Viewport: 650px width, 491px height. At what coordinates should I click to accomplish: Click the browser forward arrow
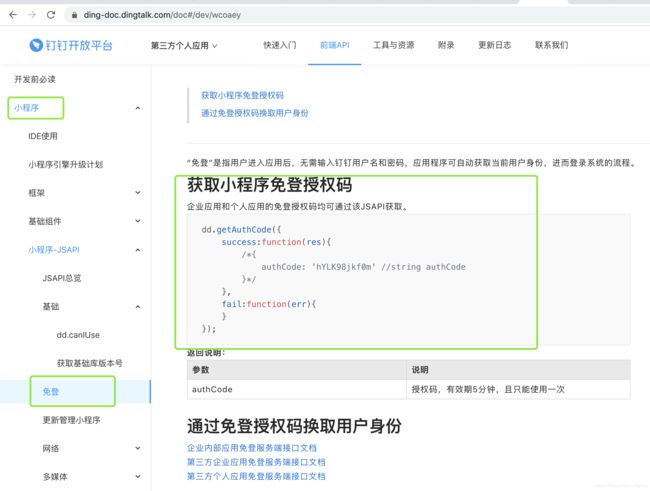point(32,15)
